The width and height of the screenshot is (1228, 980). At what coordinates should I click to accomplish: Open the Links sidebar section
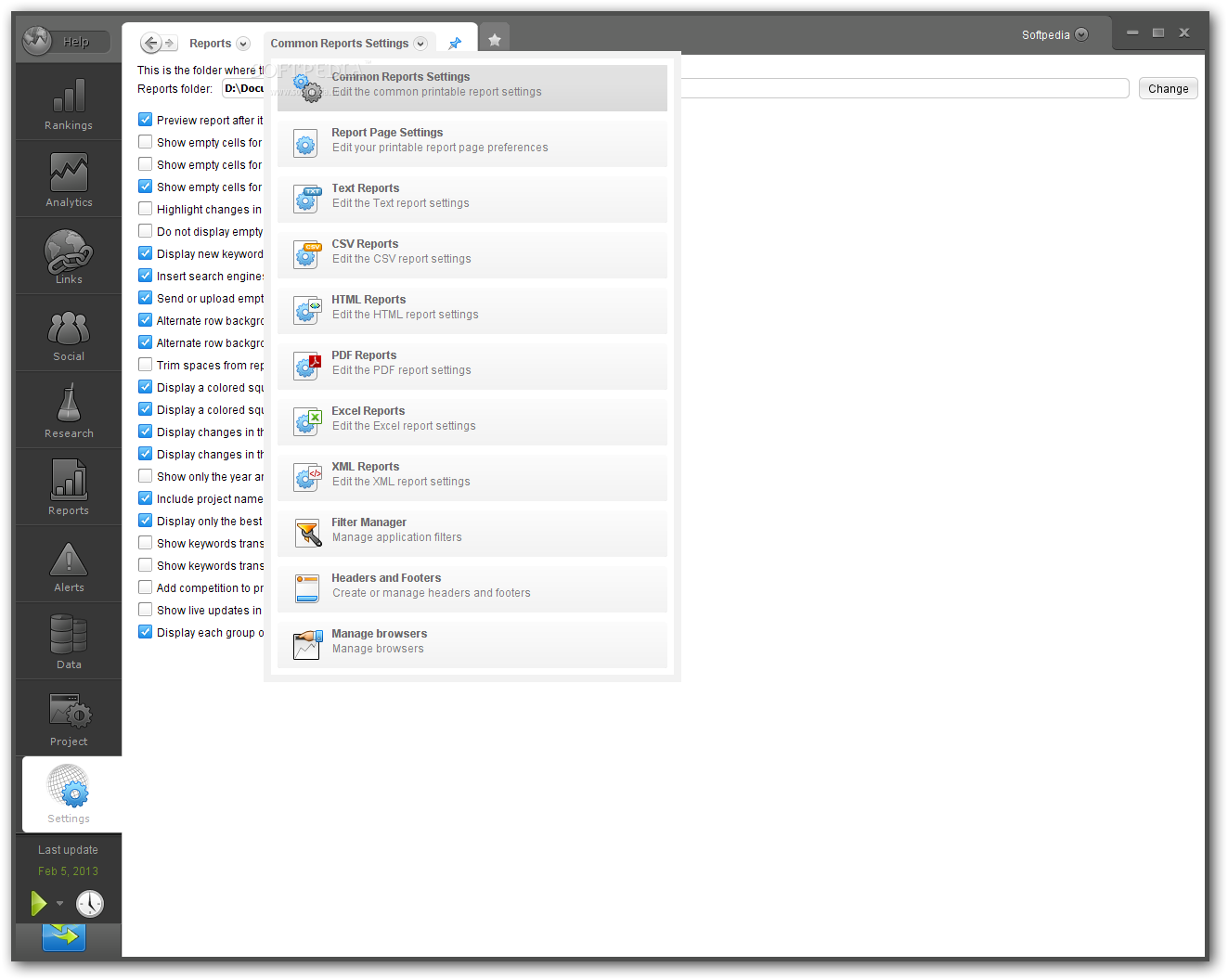click(69, 256)
